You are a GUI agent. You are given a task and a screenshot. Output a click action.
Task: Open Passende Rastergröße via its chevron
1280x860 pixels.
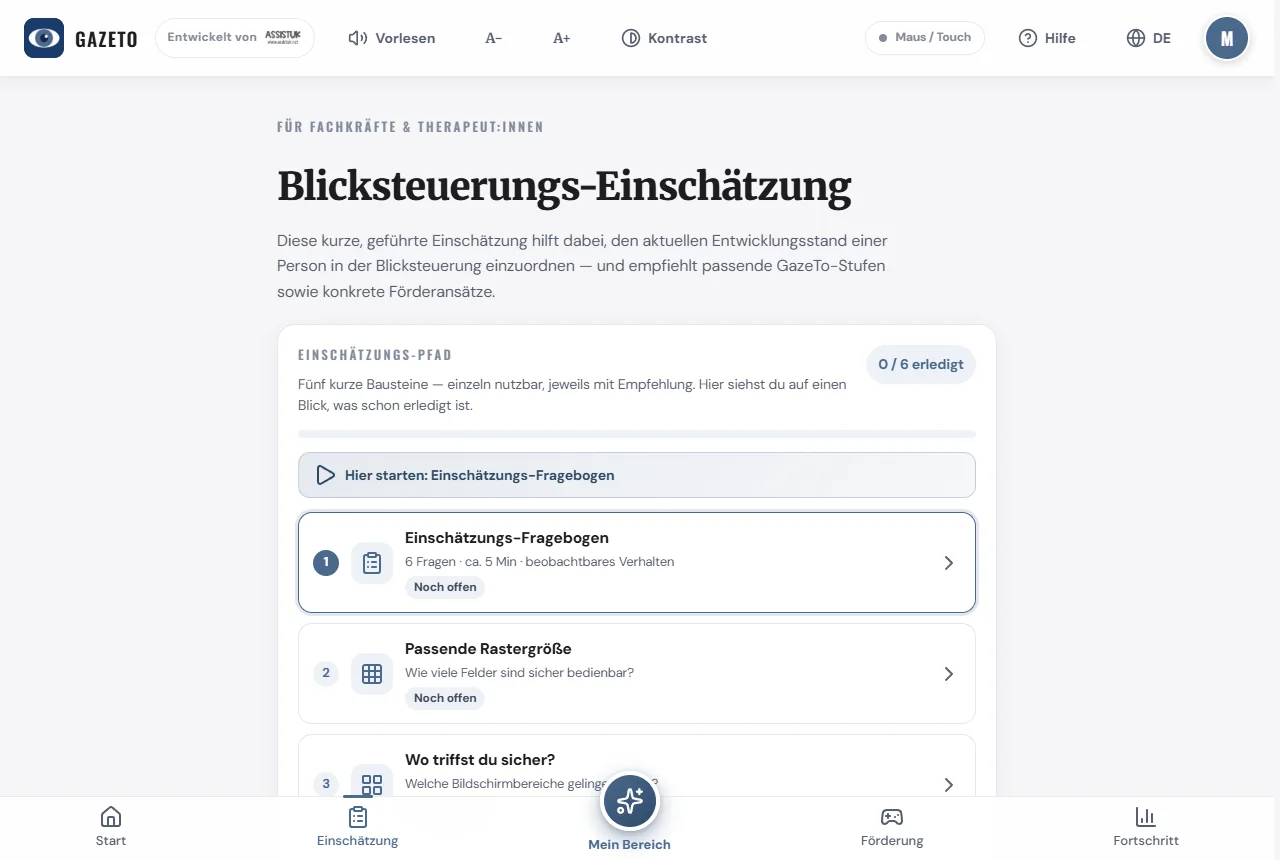click(949, 674)
